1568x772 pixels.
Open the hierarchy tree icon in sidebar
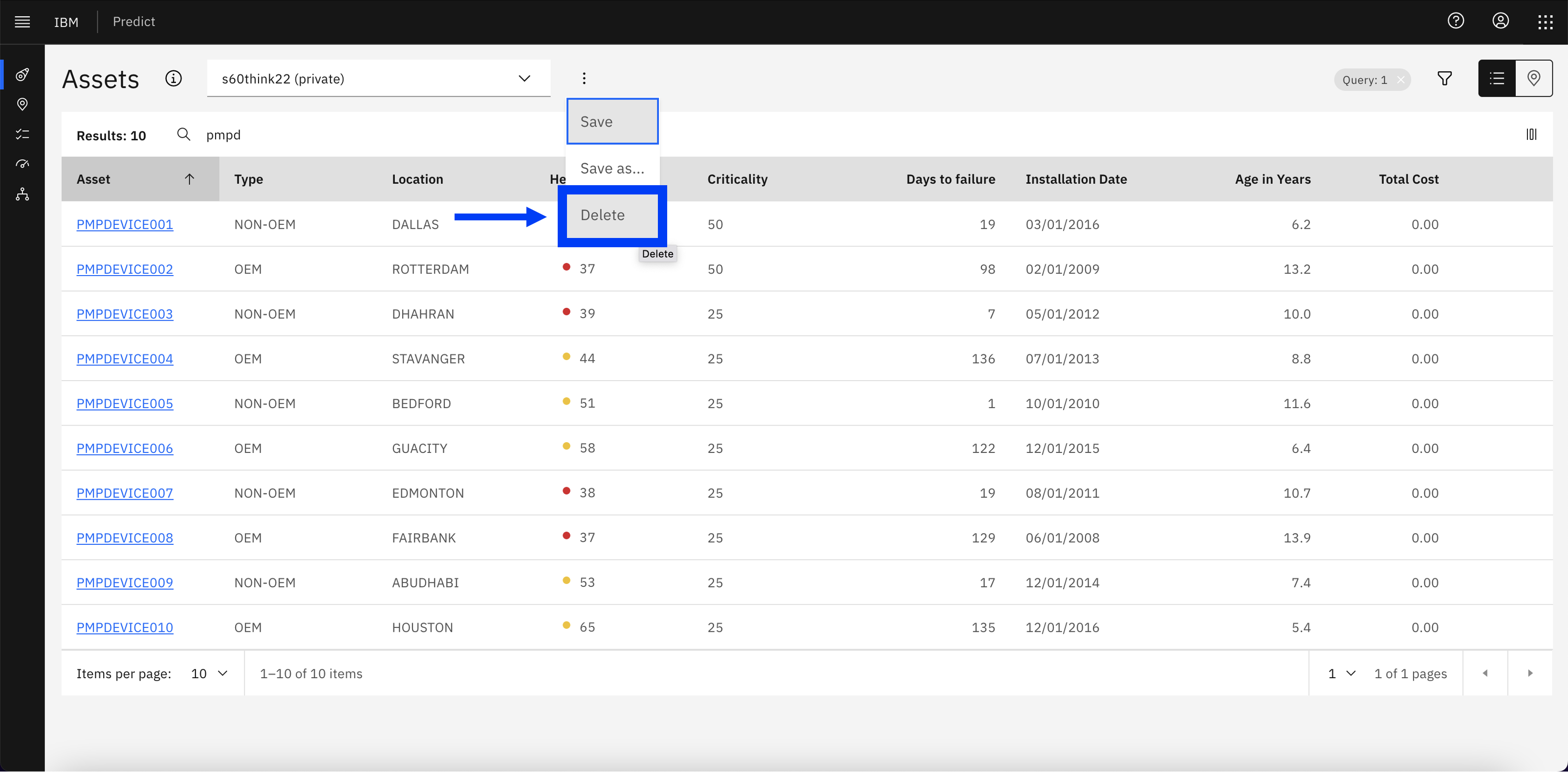22,194
